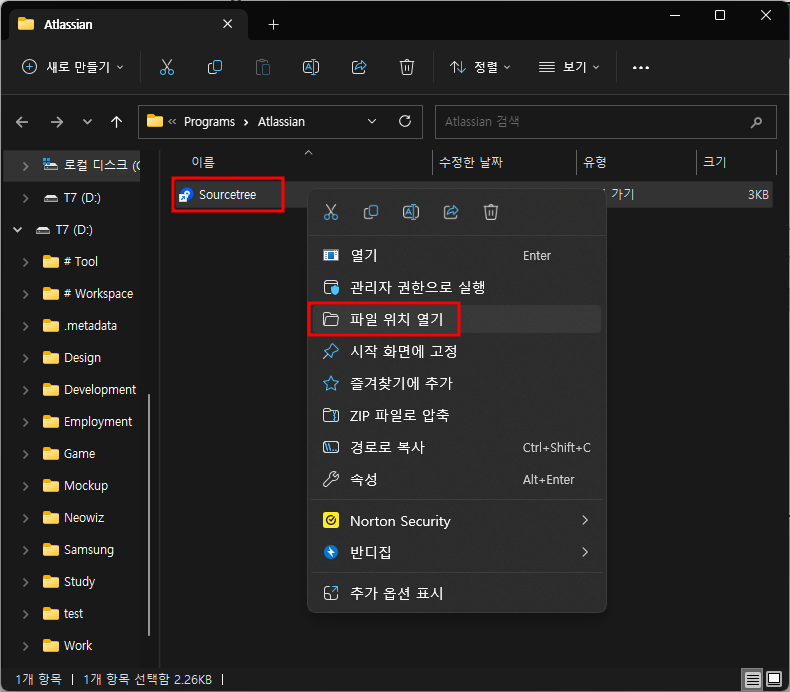This screenshot has width=790, height=692.
Task: Expand the Samsung folder node
Action: [25, 550]
